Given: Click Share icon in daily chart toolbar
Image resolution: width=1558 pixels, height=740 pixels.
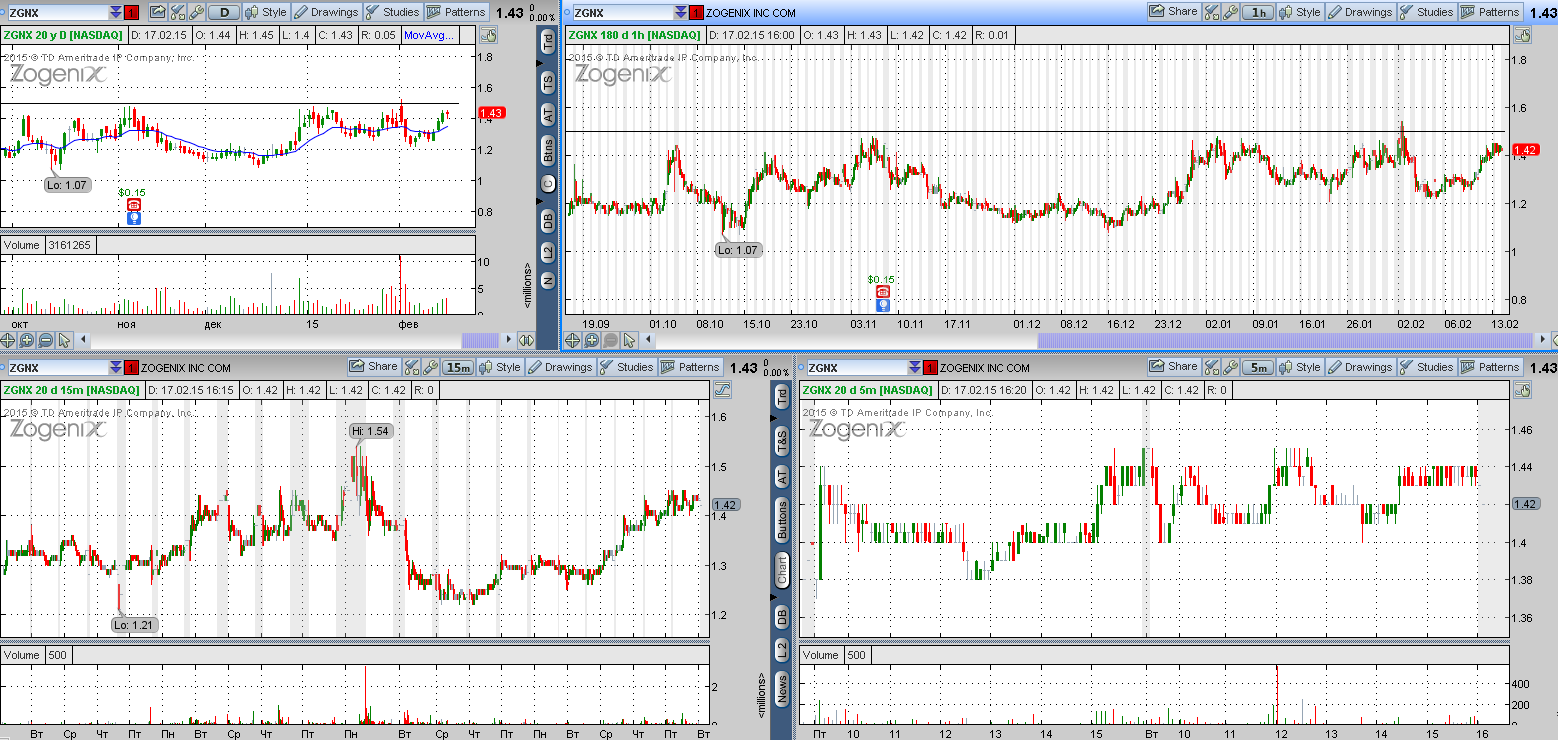Looking at the screenshot, I should [158, 12].
